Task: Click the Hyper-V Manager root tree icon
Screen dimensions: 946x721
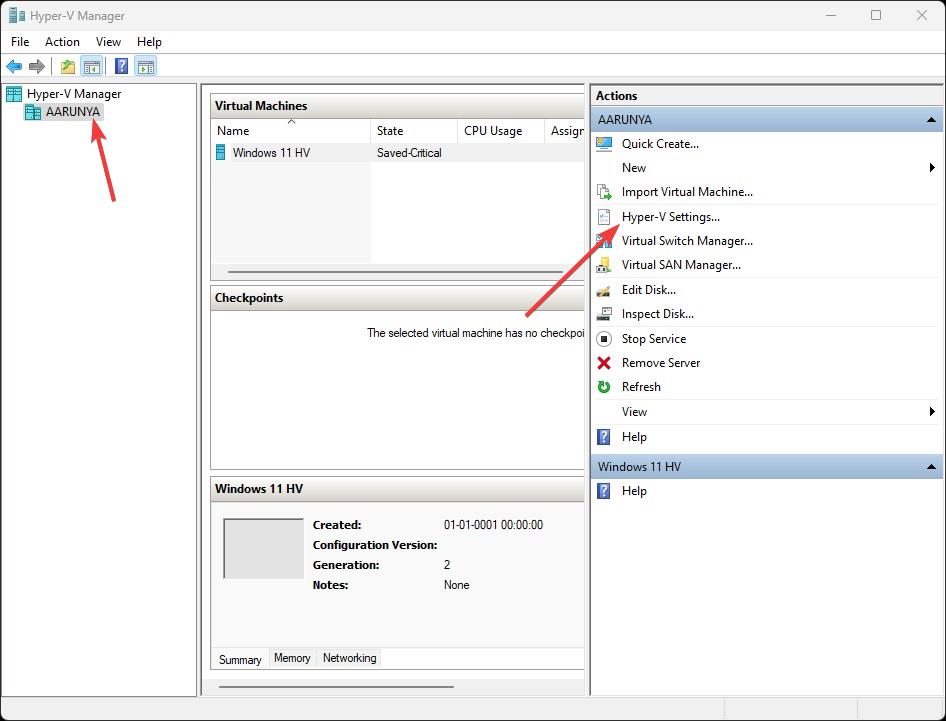Action: point(14,94)
